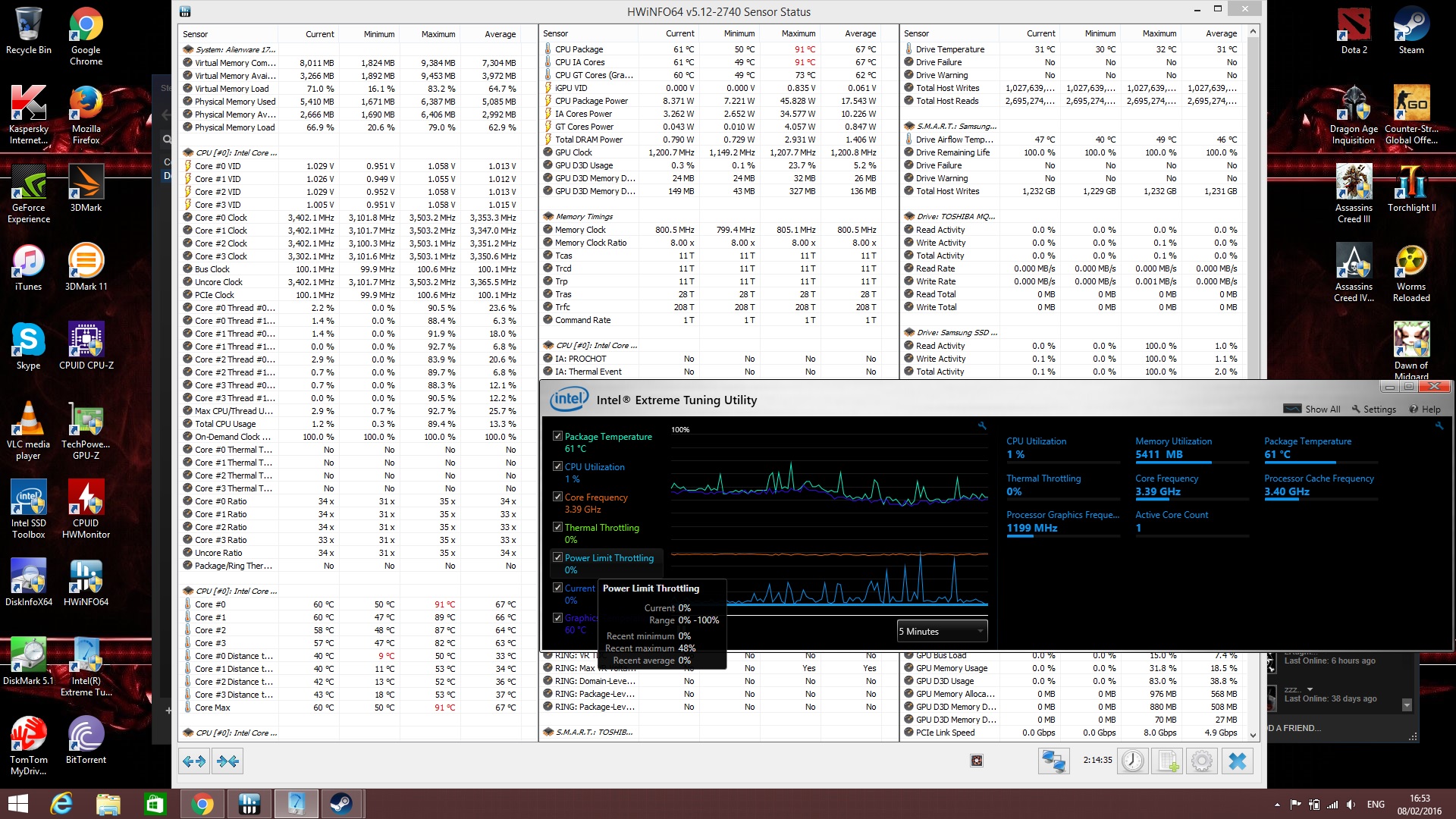
Task: Click the wrench icon in XTU stats panel
Action: click(x=1439, y=426)
